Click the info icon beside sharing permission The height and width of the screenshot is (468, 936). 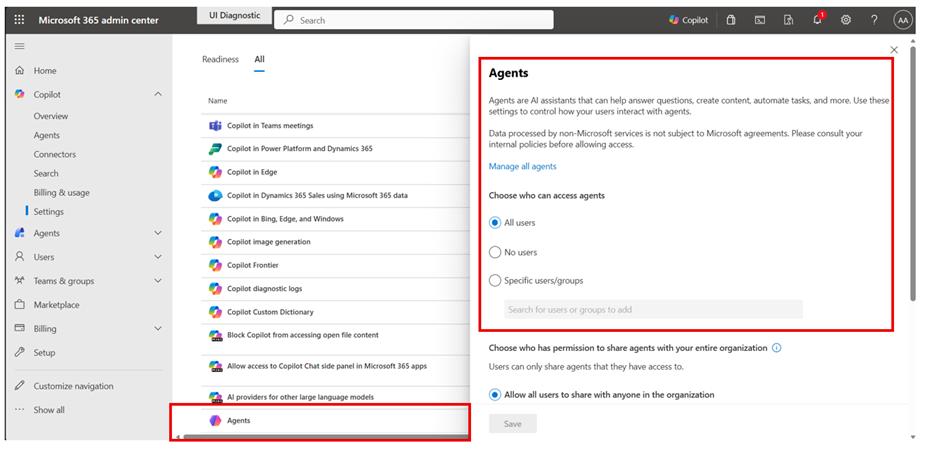pos(777,347)
